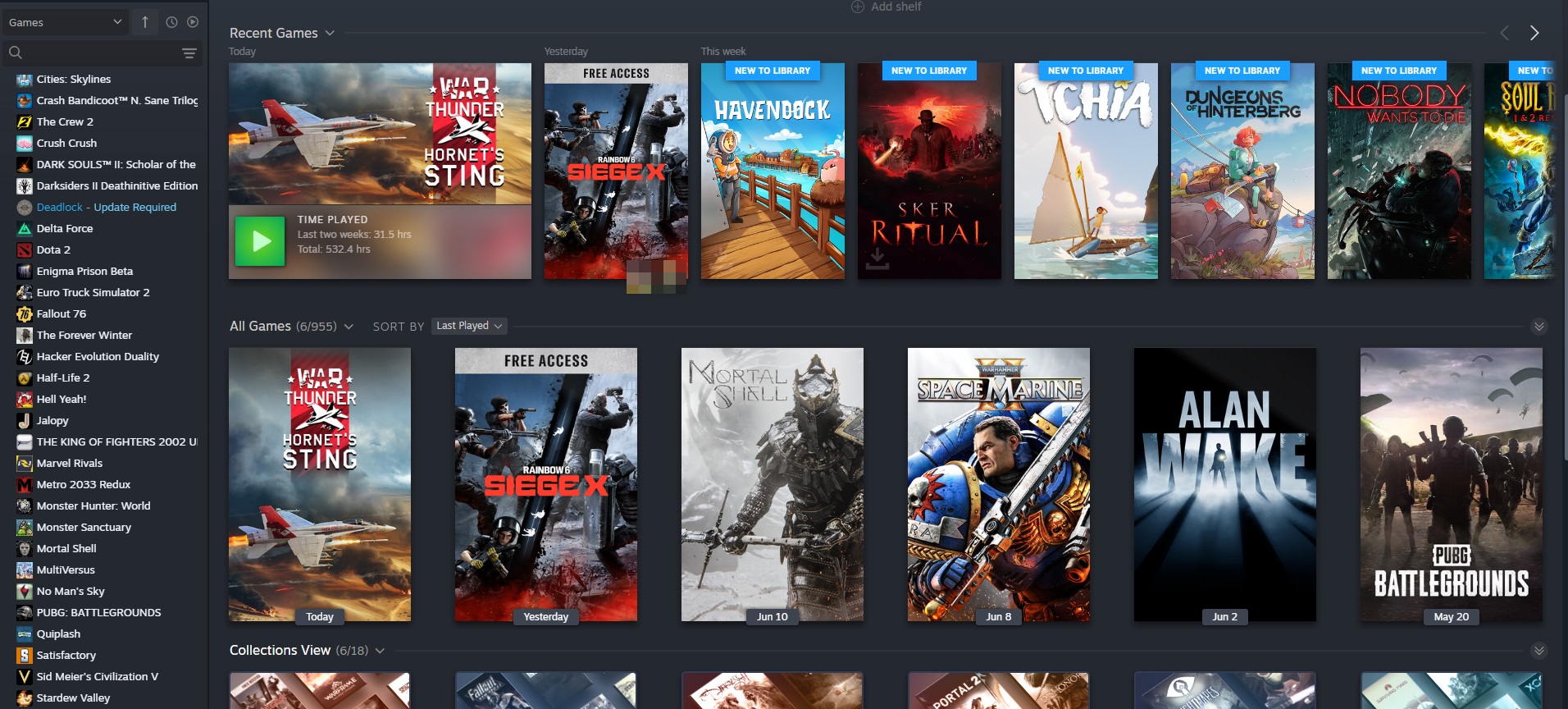Screen dimensions: 1568x709
Task: Click the Cities: Skylines game icon
Action: pyautogui.click(x=25, y=80)
